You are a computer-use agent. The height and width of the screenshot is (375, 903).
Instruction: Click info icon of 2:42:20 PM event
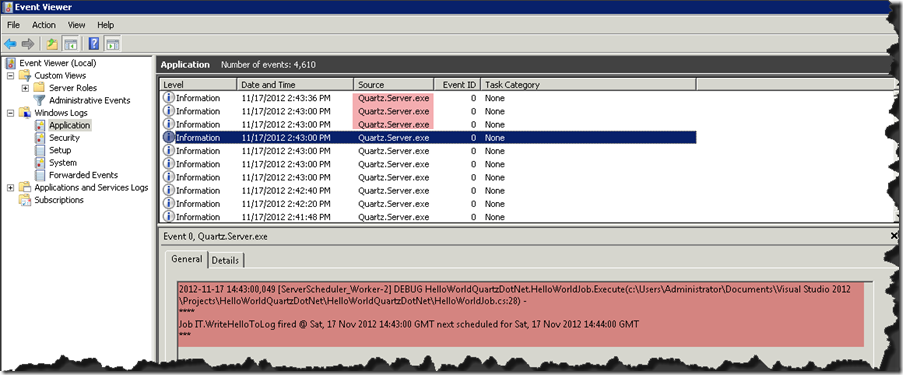click(x=169, y=204)
